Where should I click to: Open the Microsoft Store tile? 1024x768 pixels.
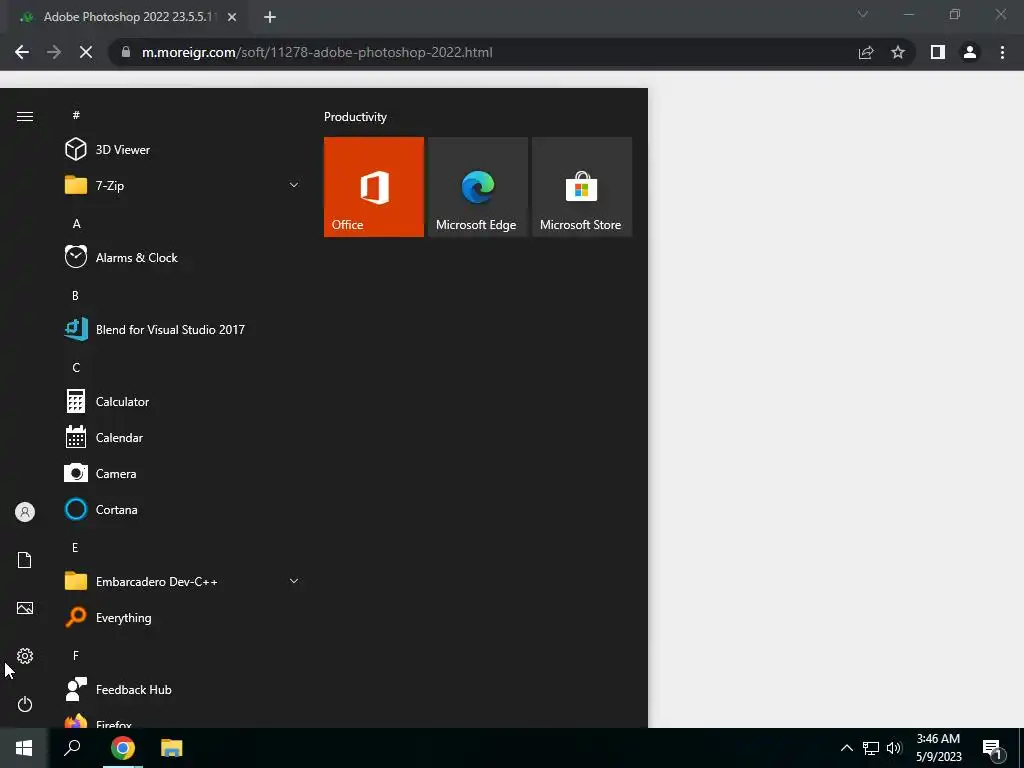coord(582,187)
